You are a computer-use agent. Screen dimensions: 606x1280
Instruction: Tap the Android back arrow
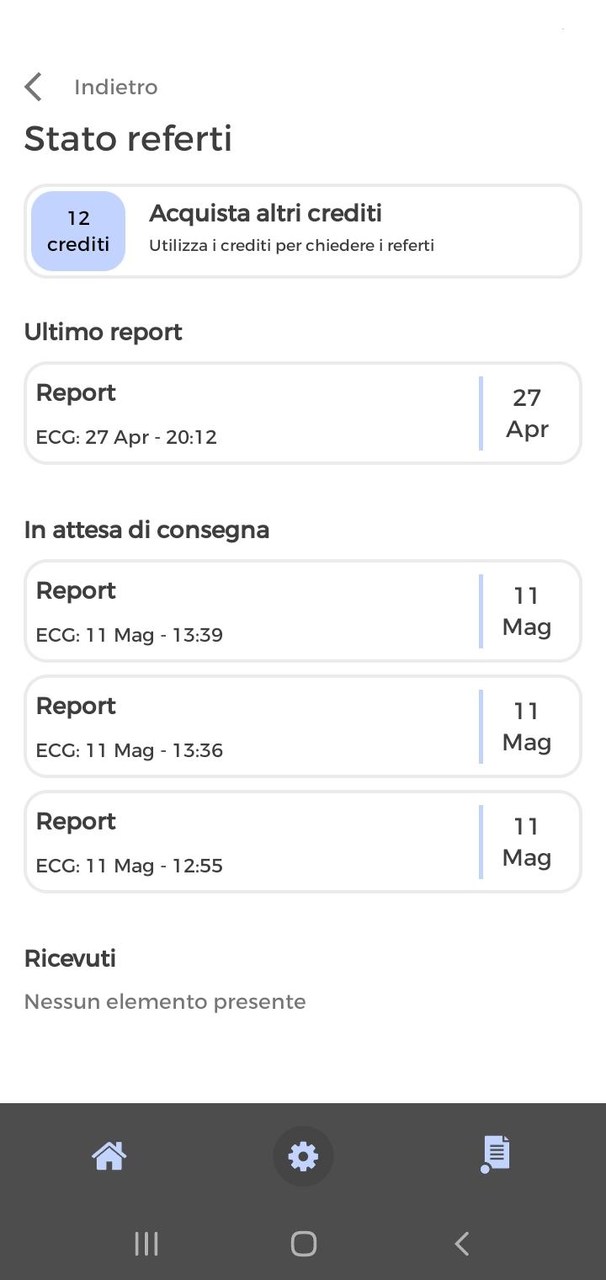click(x=461, y=1243)
